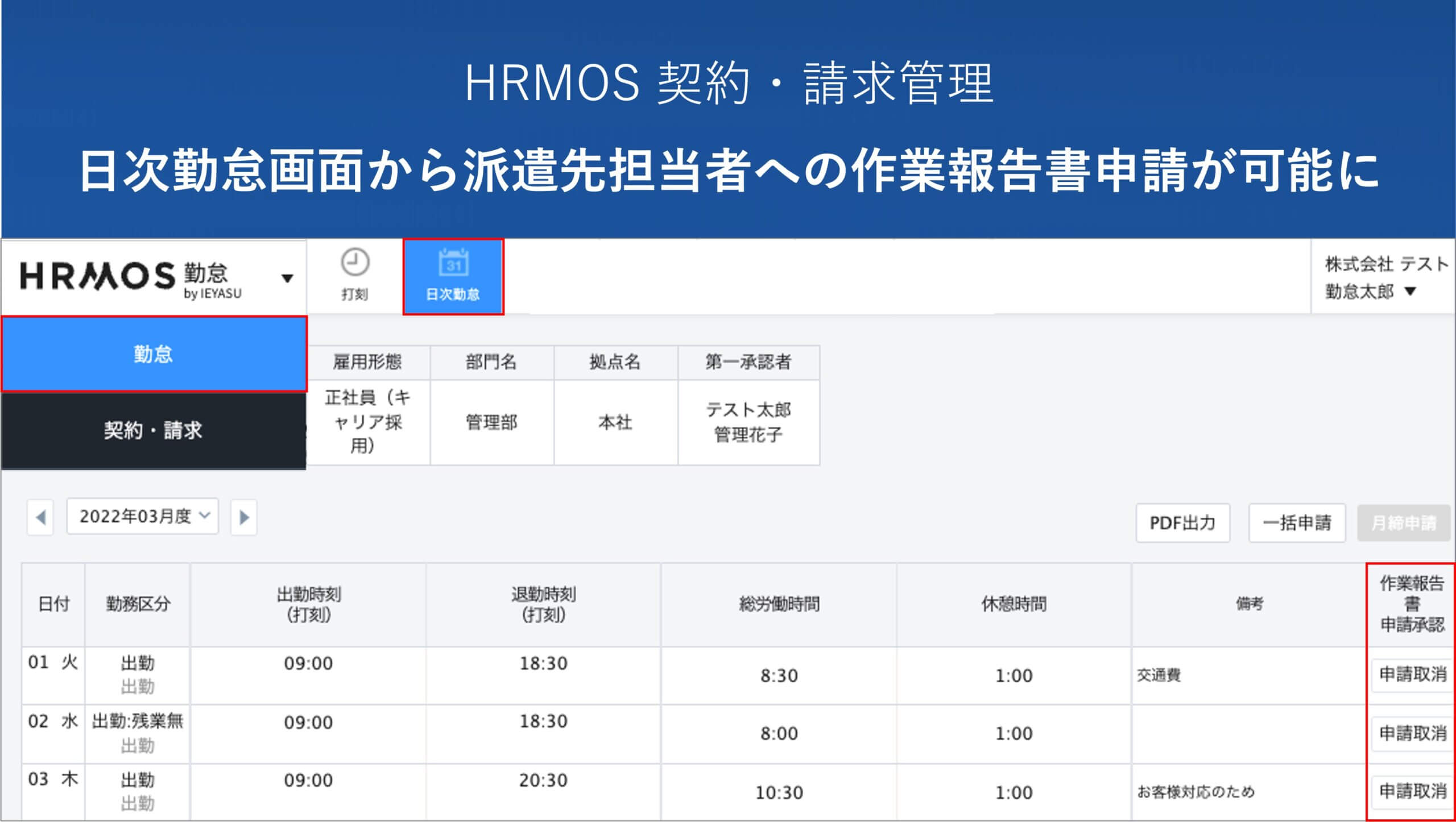Image resolution: width=1456 pixels, height=822 pixels.
Task: Go to the previous month arrow
Action: pyautogui.click(x=40, y=517)
